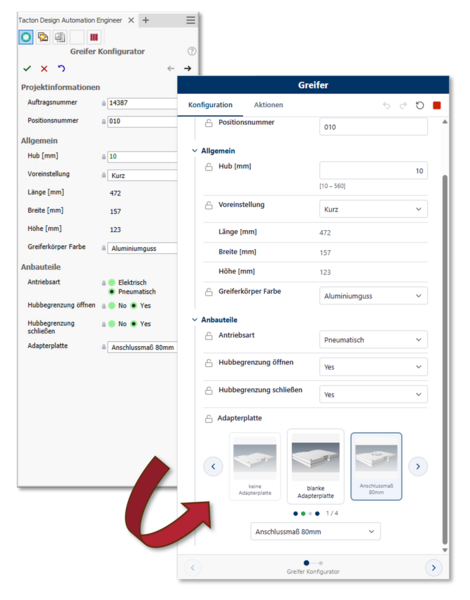
Task: Toggle lock icon next to Greiferkörper Farbe in Greifer
Action: point(209,292)
